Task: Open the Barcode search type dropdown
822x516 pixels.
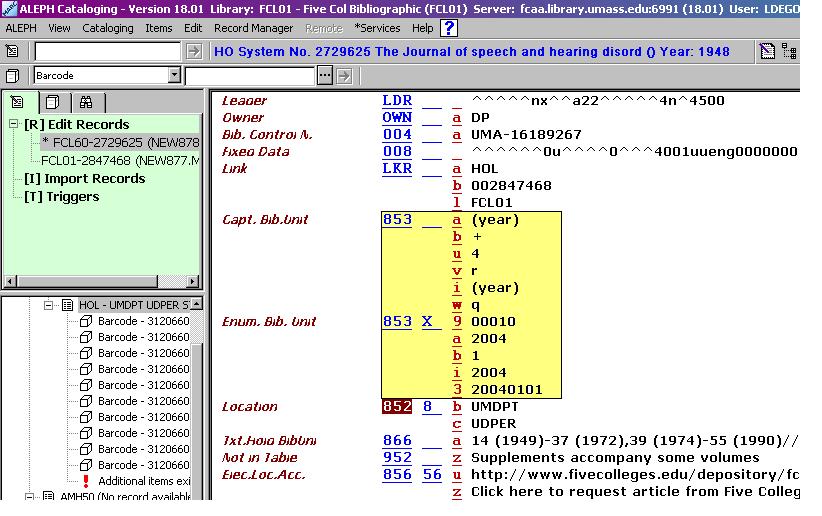Action: (x=174, y=75)
